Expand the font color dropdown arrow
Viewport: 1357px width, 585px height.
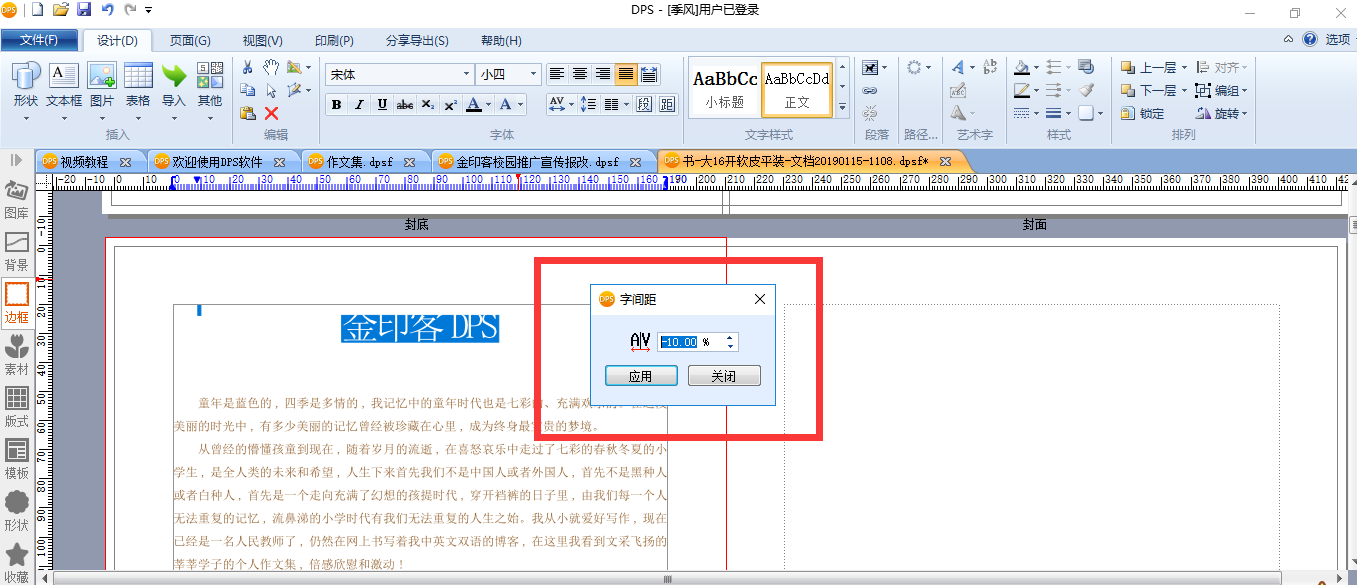(487, 104)
